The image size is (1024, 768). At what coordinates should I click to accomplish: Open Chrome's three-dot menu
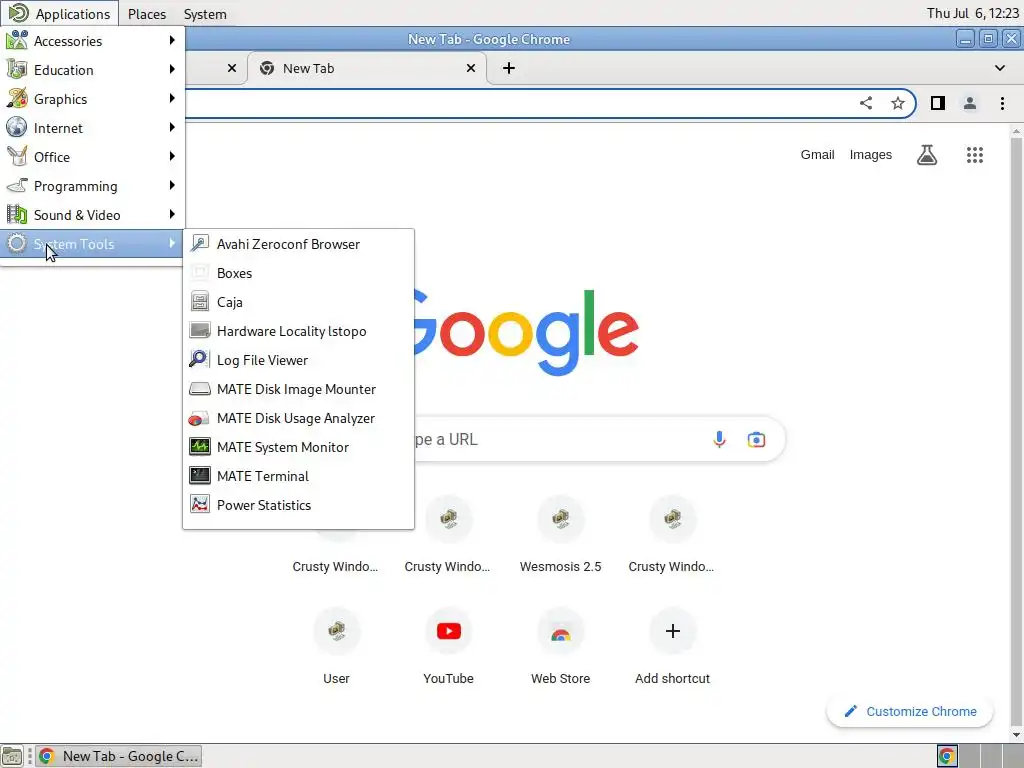pos(1002,103)
